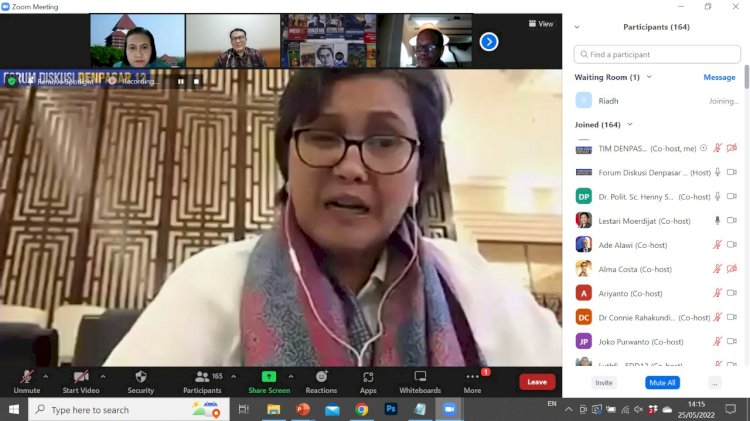Open Google Chrome from the taskbar
Image resolution: width=750 pixels, height=421 pixels.
click(362, 410)
